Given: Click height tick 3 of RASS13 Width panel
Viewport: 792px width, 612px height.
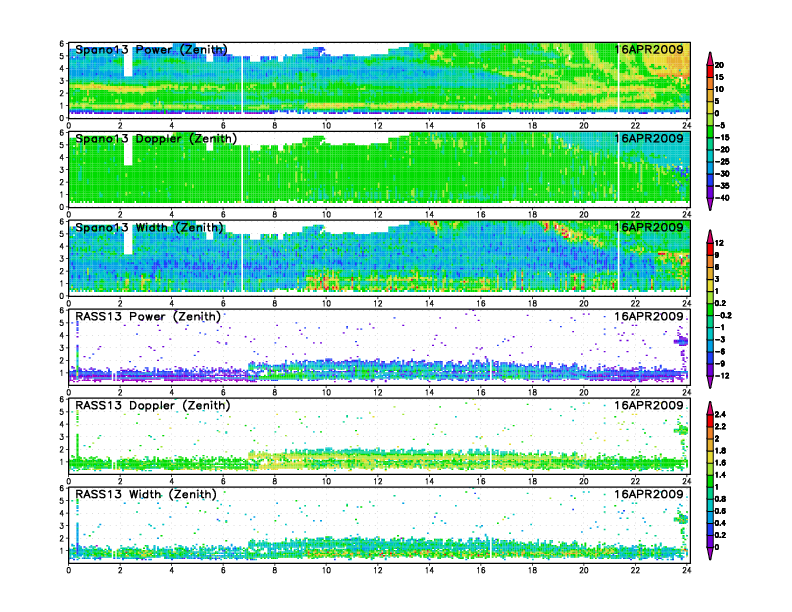Looking at the screenshot, I should (62, 526).
